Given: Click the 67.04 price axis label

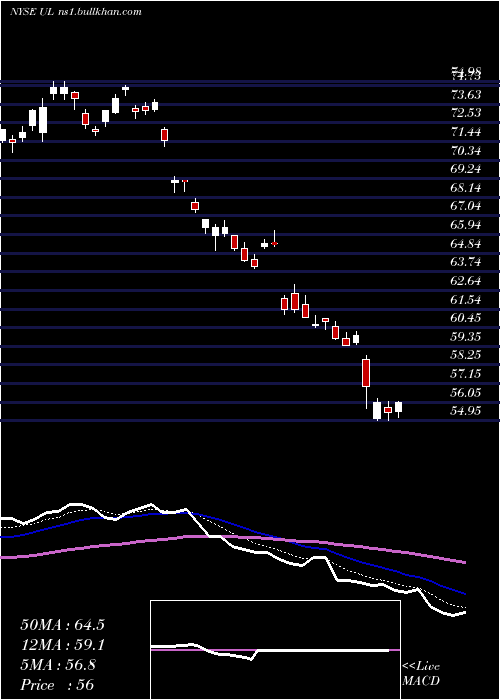Looking at the screenshot, I should 466,206.
